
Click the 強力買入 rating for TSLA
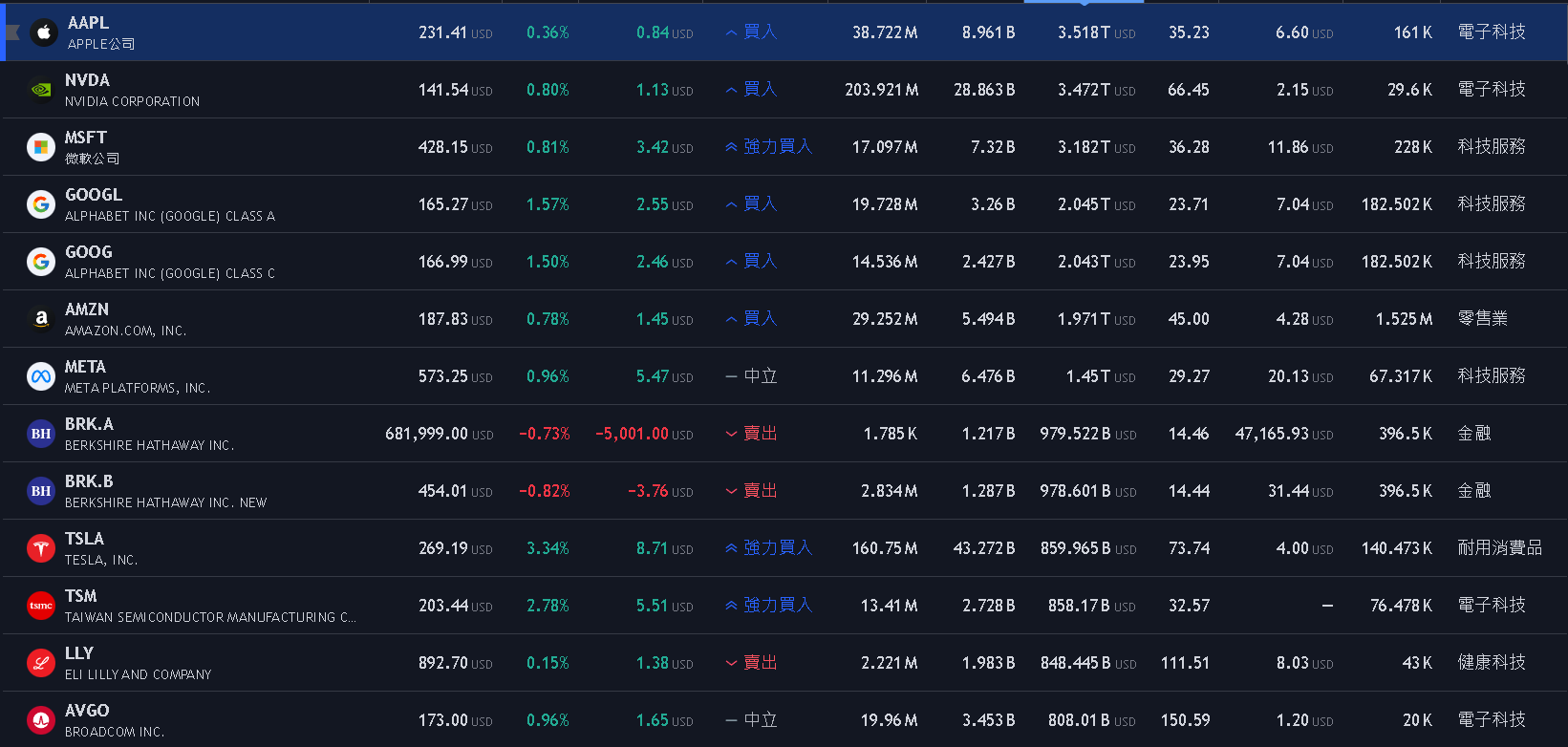768,548
